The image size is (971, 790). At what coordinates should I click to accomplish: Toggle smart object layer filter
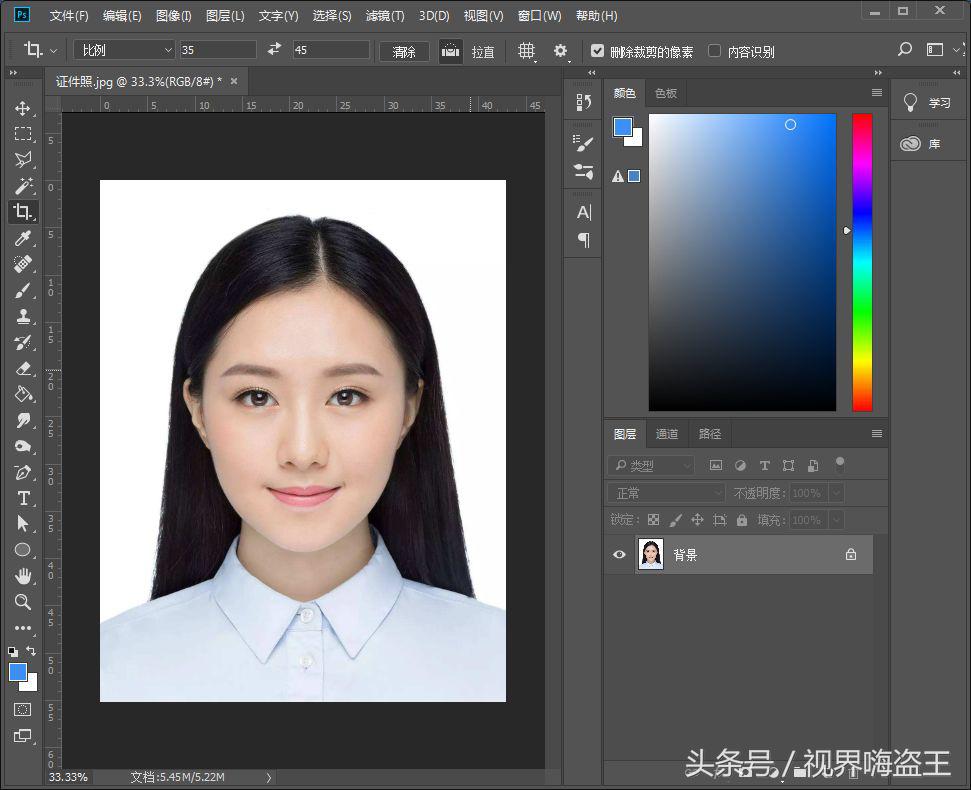click(x=813, y=465)
